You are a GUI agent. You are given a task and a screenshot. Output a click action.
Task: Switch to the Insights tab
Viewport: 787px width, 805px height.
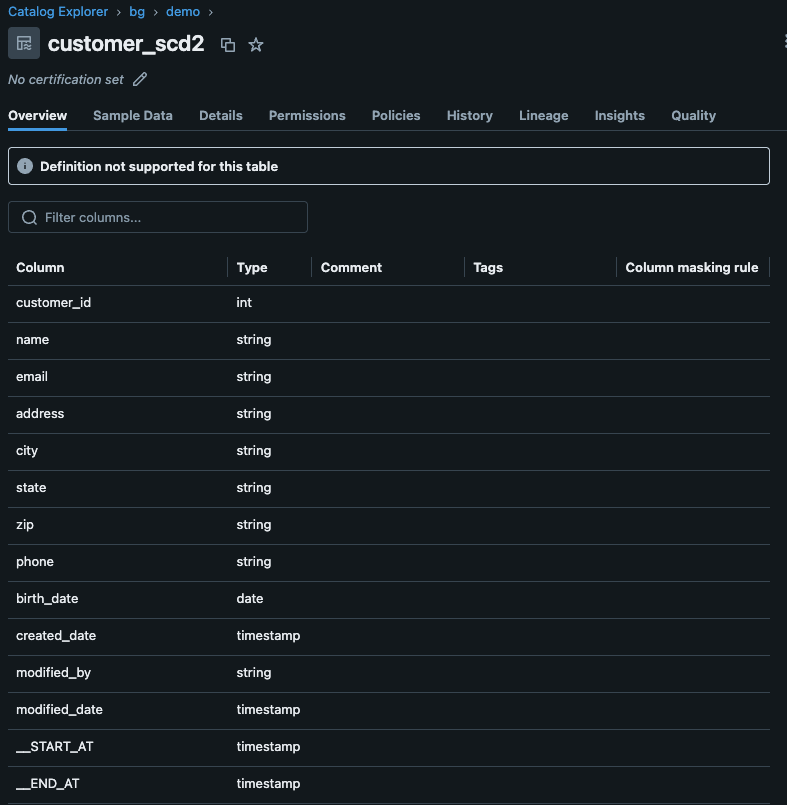coord(620,116)
